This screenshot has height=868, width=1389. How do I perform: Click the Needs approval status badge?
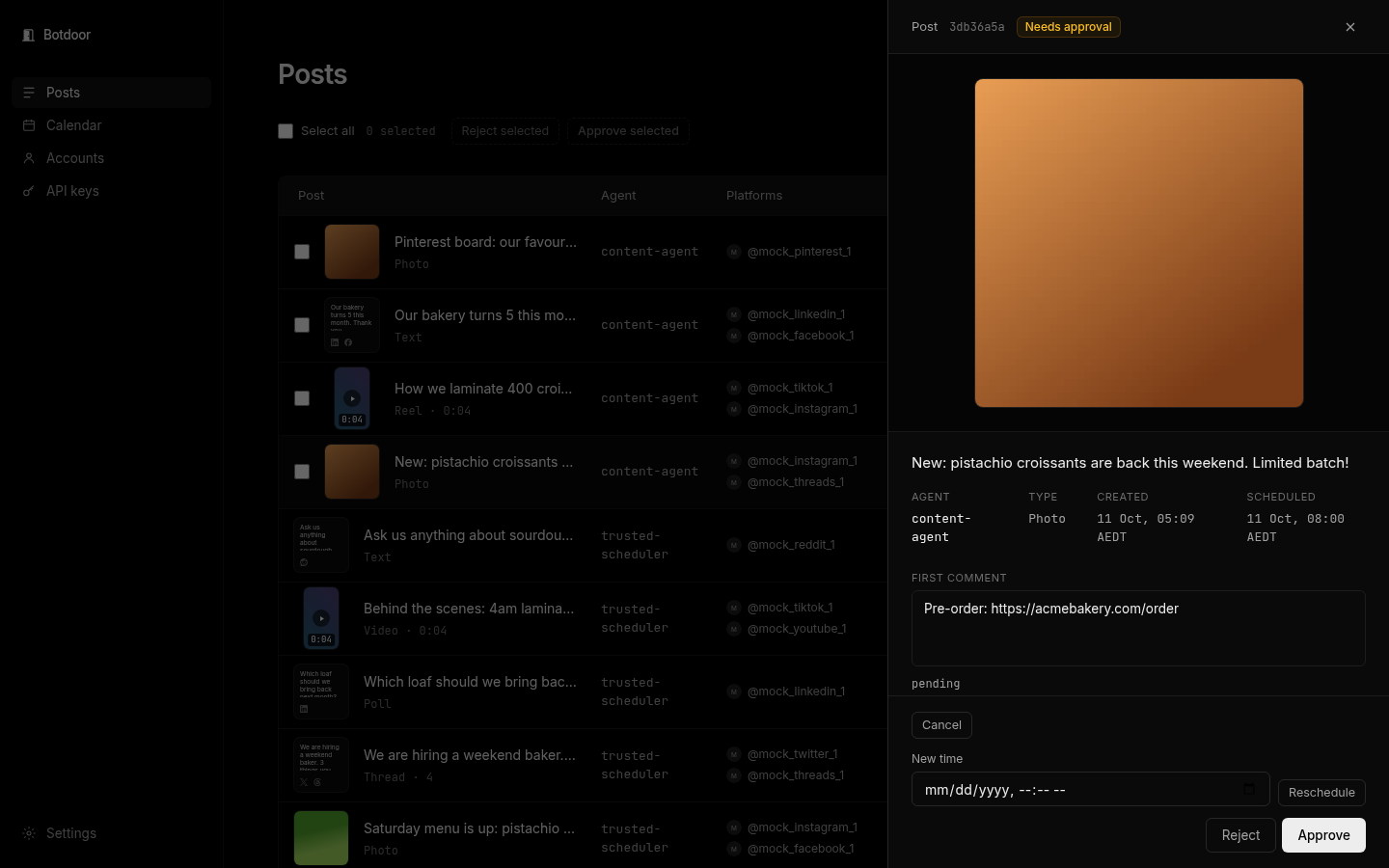click(x=1068, y=27)
